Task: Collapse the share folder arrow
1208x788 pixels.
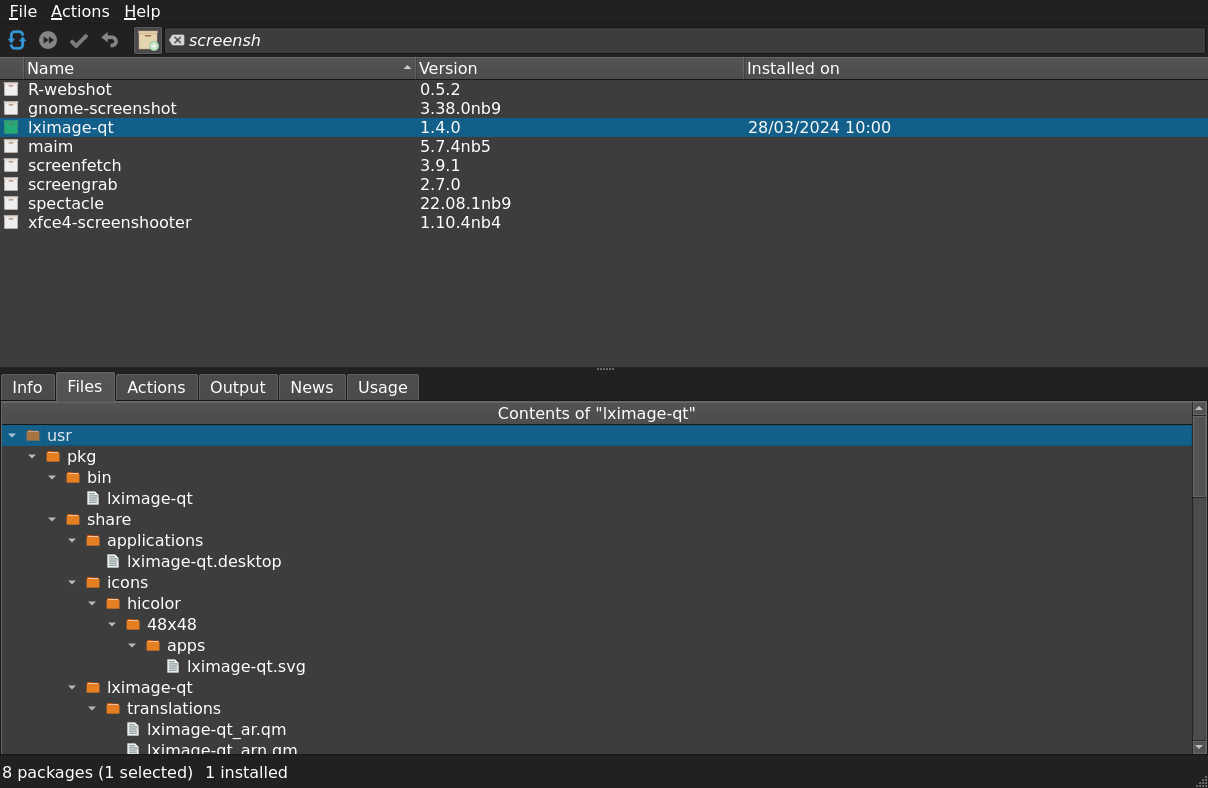Action: tap(52, 519)
